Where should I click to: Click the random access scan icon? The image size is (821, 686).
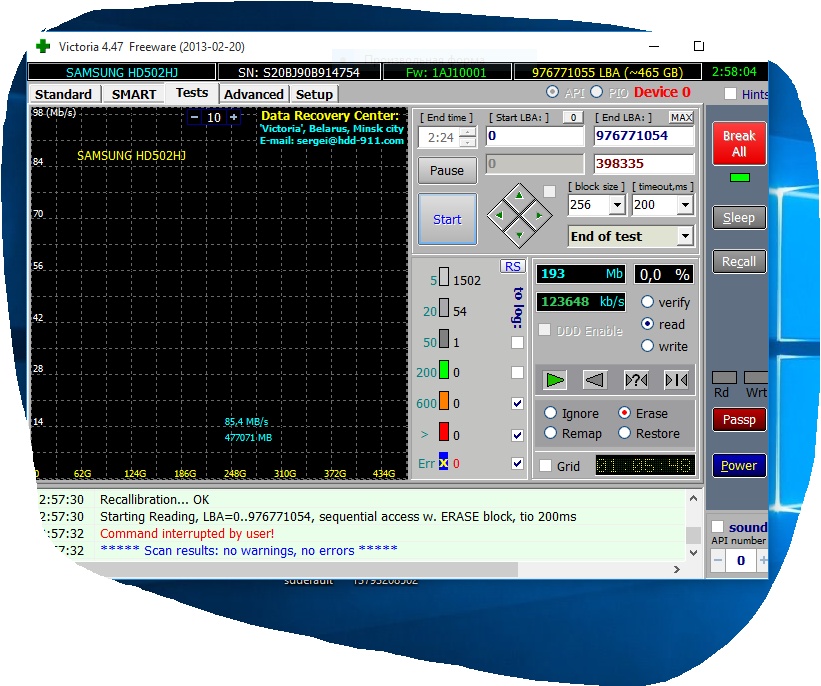tap(636, 379)
